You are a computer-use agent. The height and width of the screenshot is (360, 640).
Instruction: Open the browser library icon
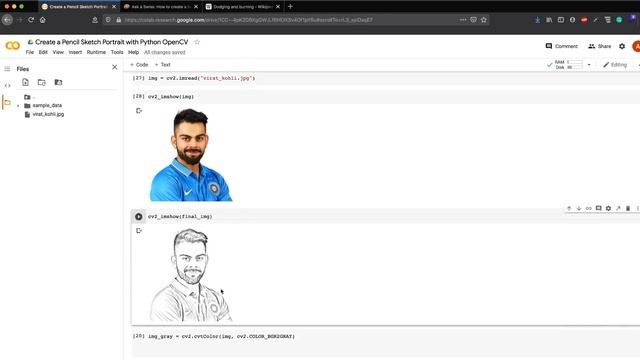[x=549, y=20]
